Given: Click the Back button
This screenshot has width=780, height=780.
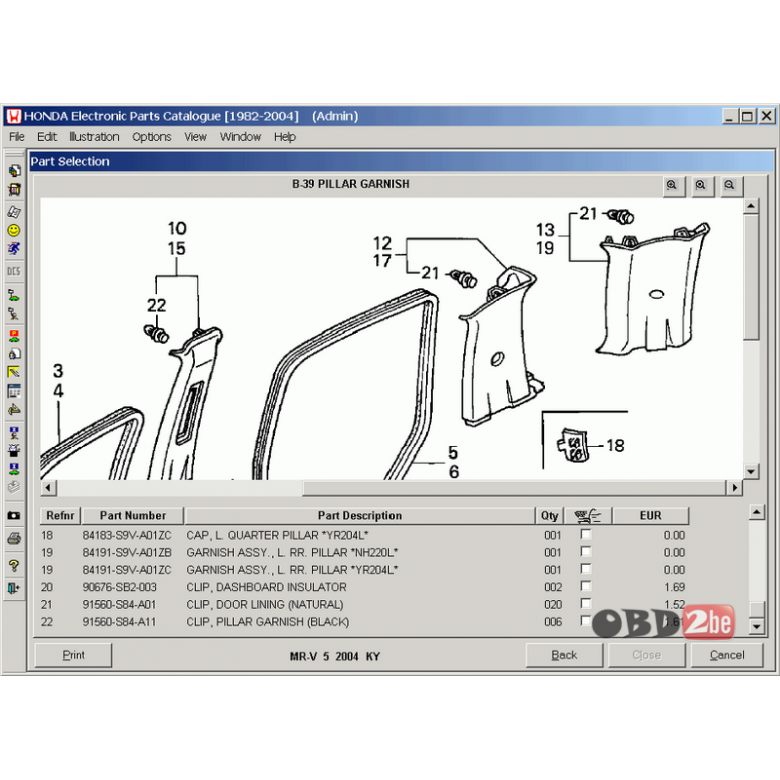Looking at the screenshot, I should tap(564, 655).
